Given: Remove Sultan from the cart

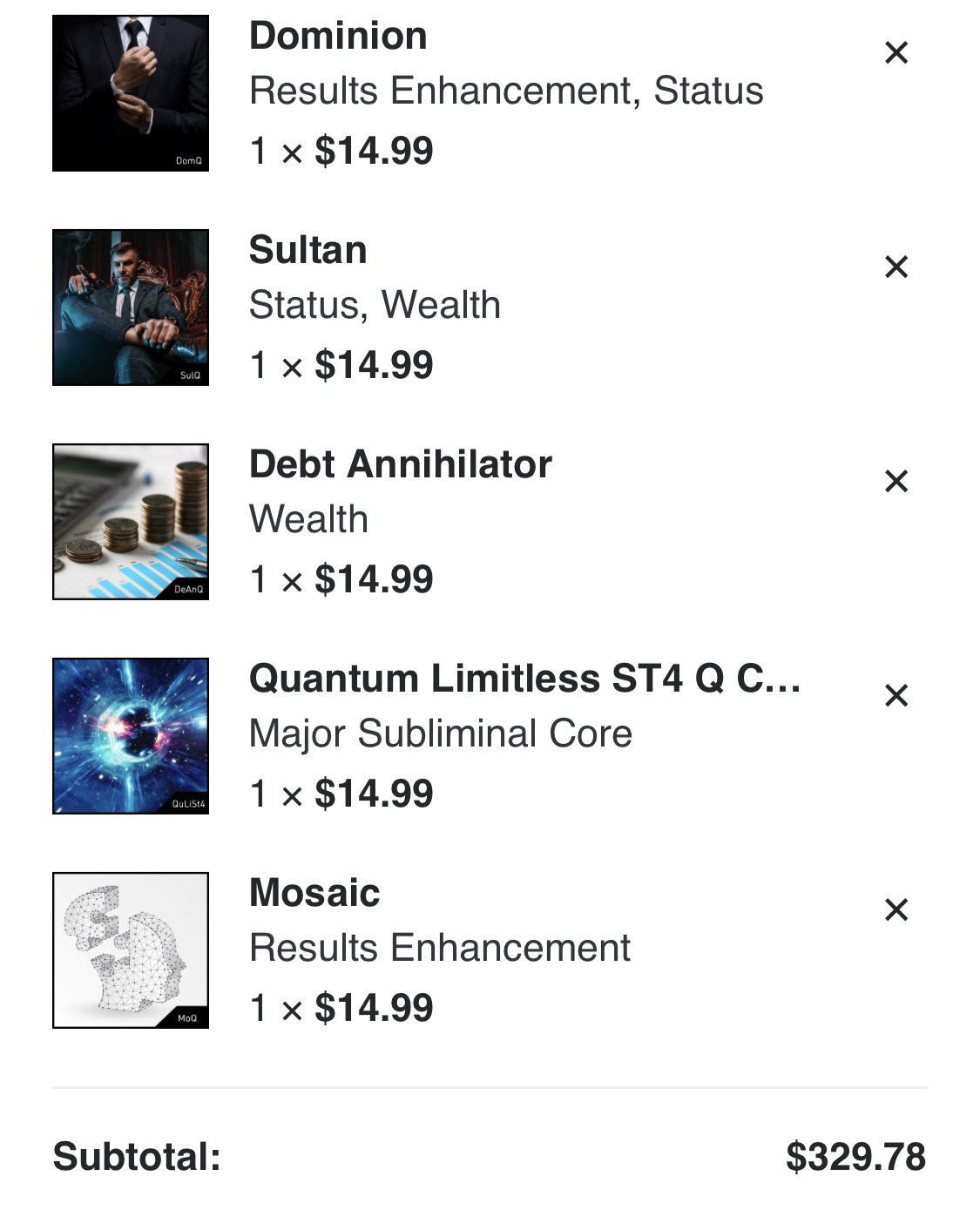Looking at the screenshot, I should pyautogui.click(x=896, y=267).
